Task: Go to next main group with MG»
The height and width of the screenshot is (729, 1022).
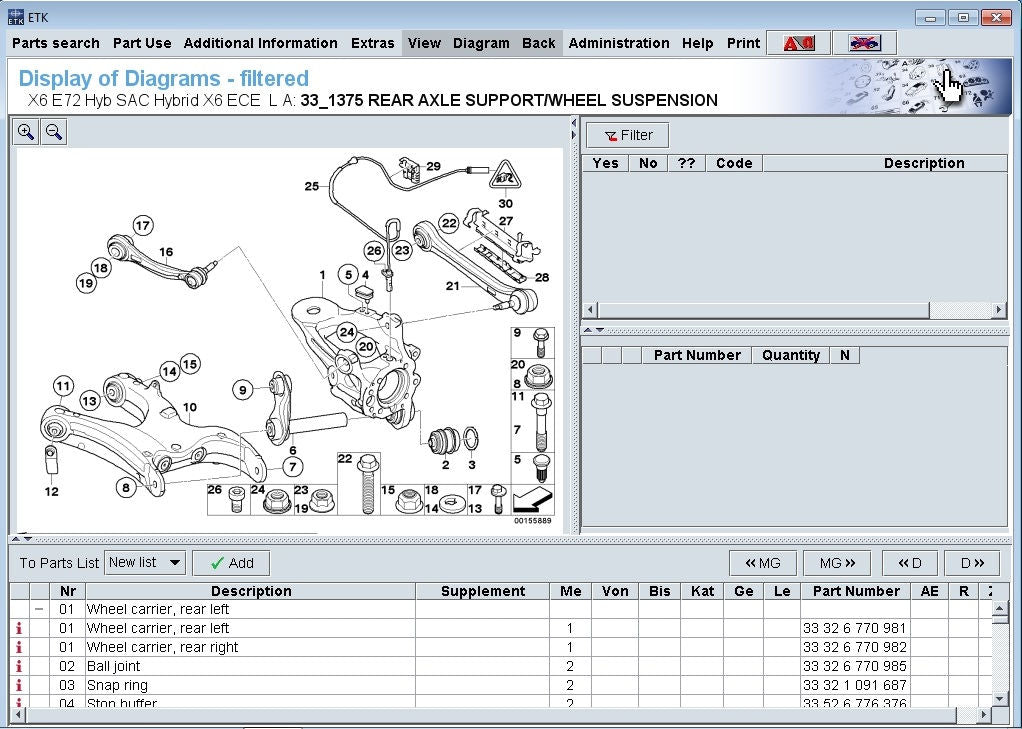Action: pos(836,563)
